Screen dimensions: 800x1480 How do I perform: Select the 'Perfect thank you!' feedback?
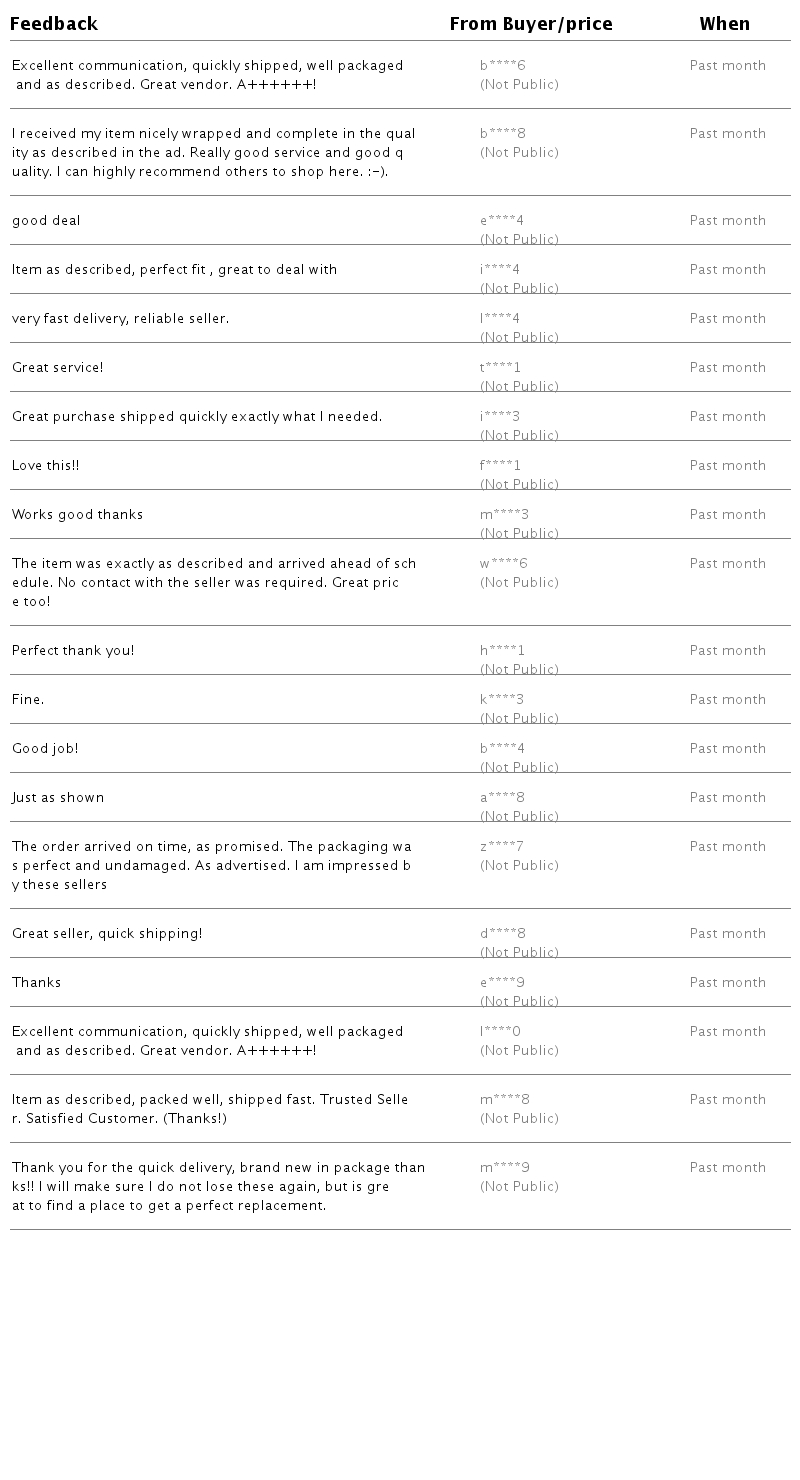tap(73, 651)
